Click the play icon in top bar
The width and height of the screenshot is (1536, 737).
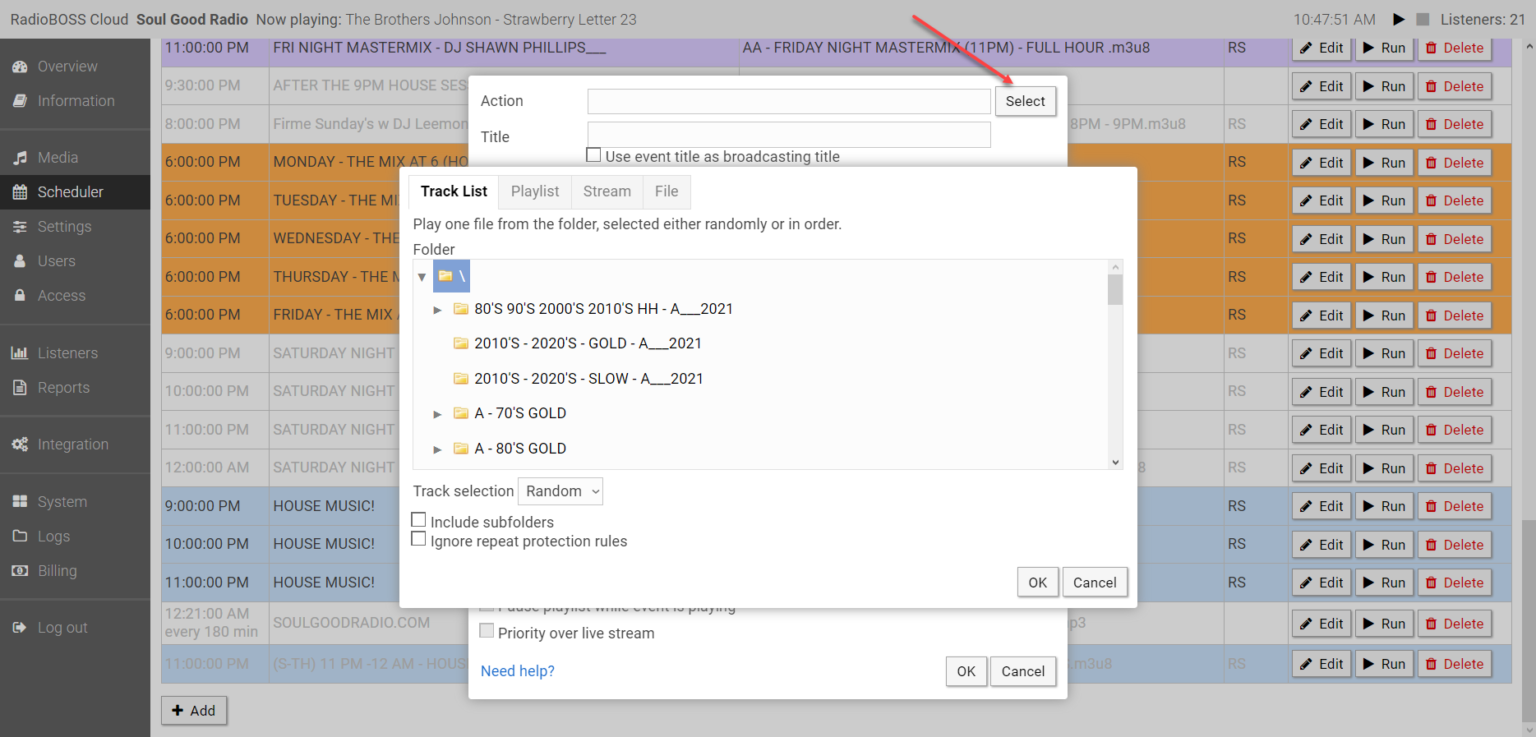point(1398,20)
